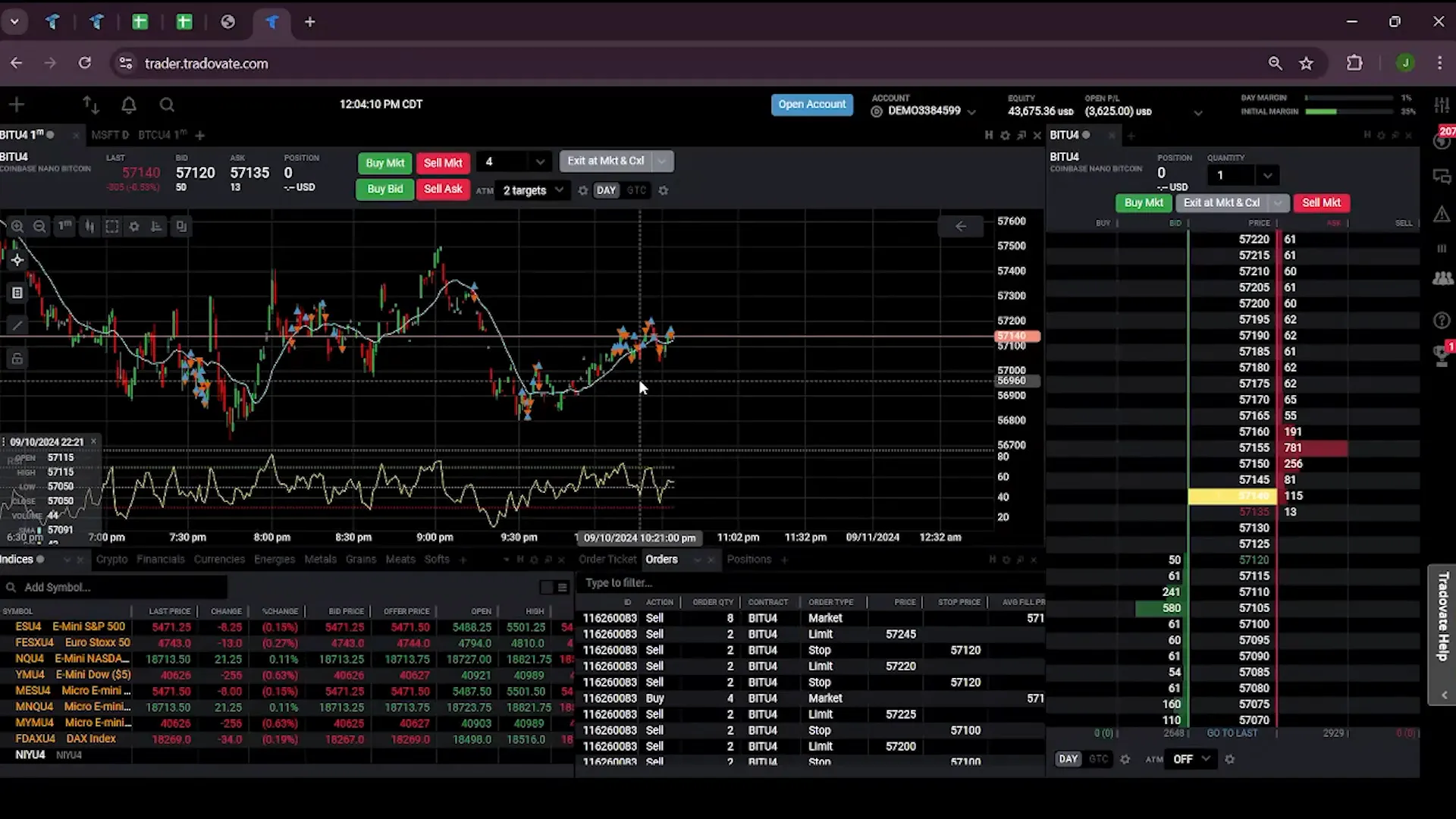Image resolution: width=1456 pixels, height=819 pixels.
Task: Open the ATM OFF dropdown in DOM
Action: [x=1191, y=759]
